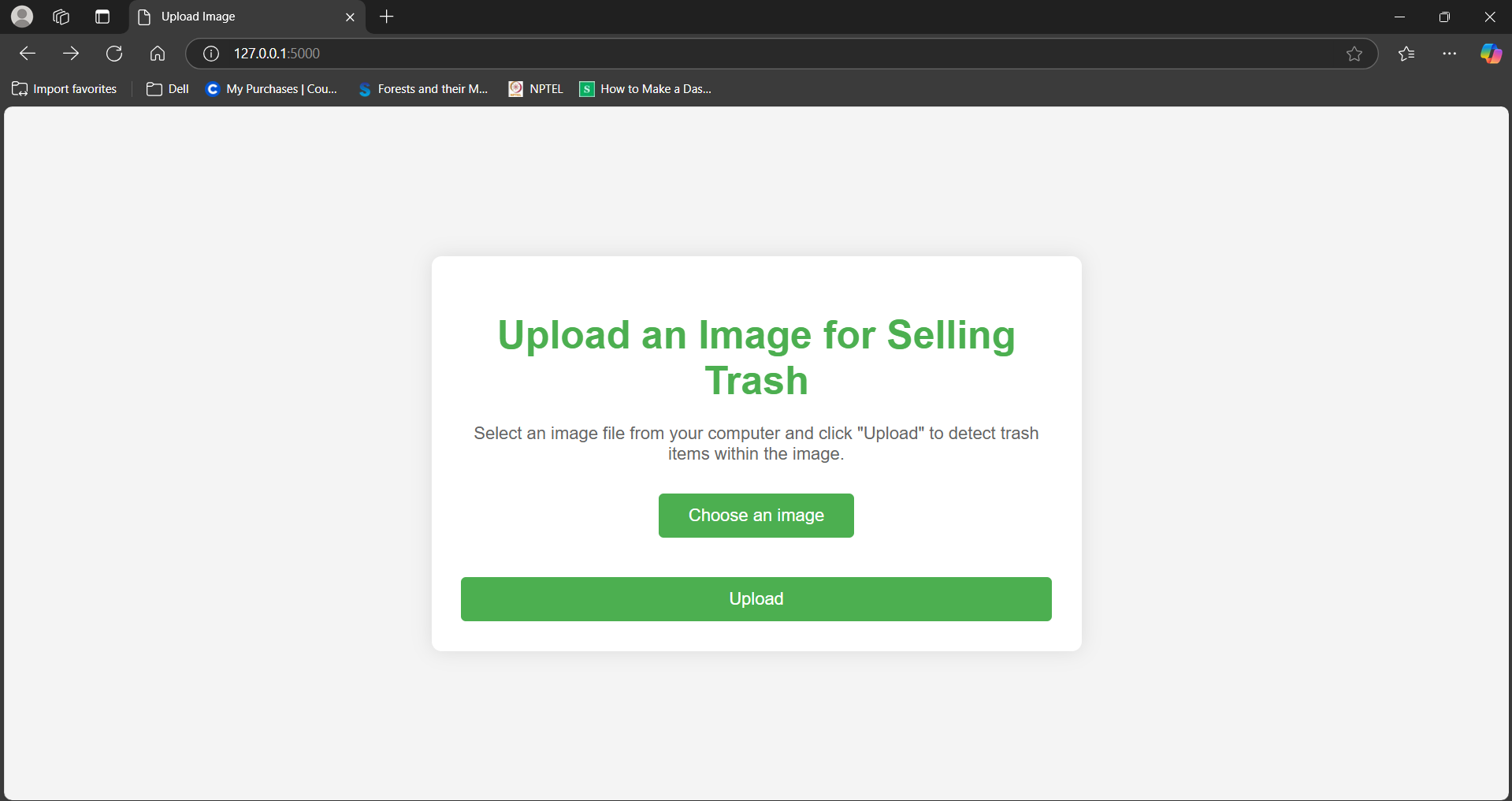Open the favorites list icon
Viewport: 1512px width, 801px height.
pyautogui.click(x=1406, y=54)
